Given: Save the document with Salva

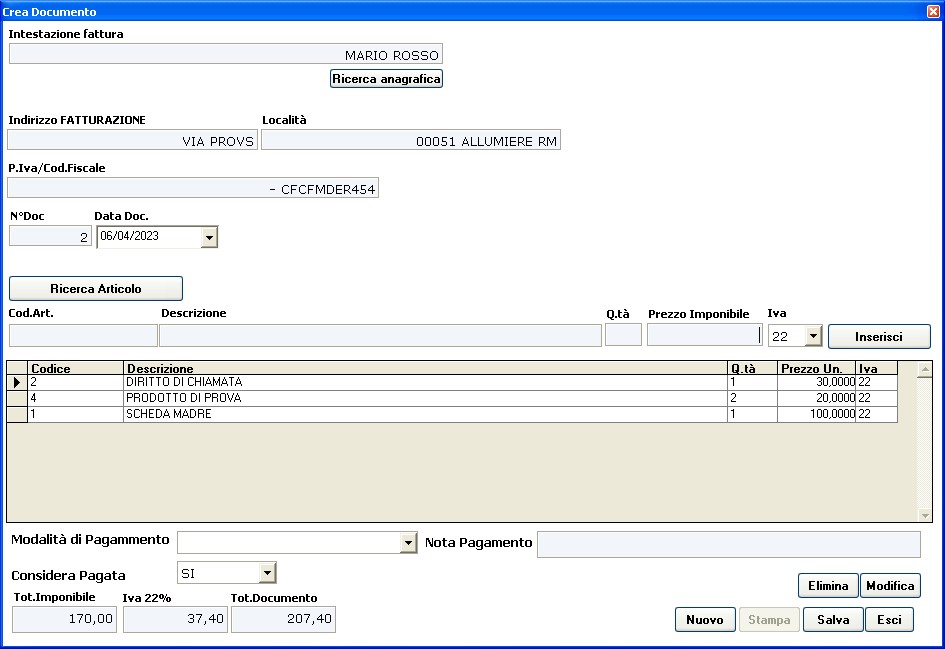Looking at the screenshot, I should click(833, 619).
